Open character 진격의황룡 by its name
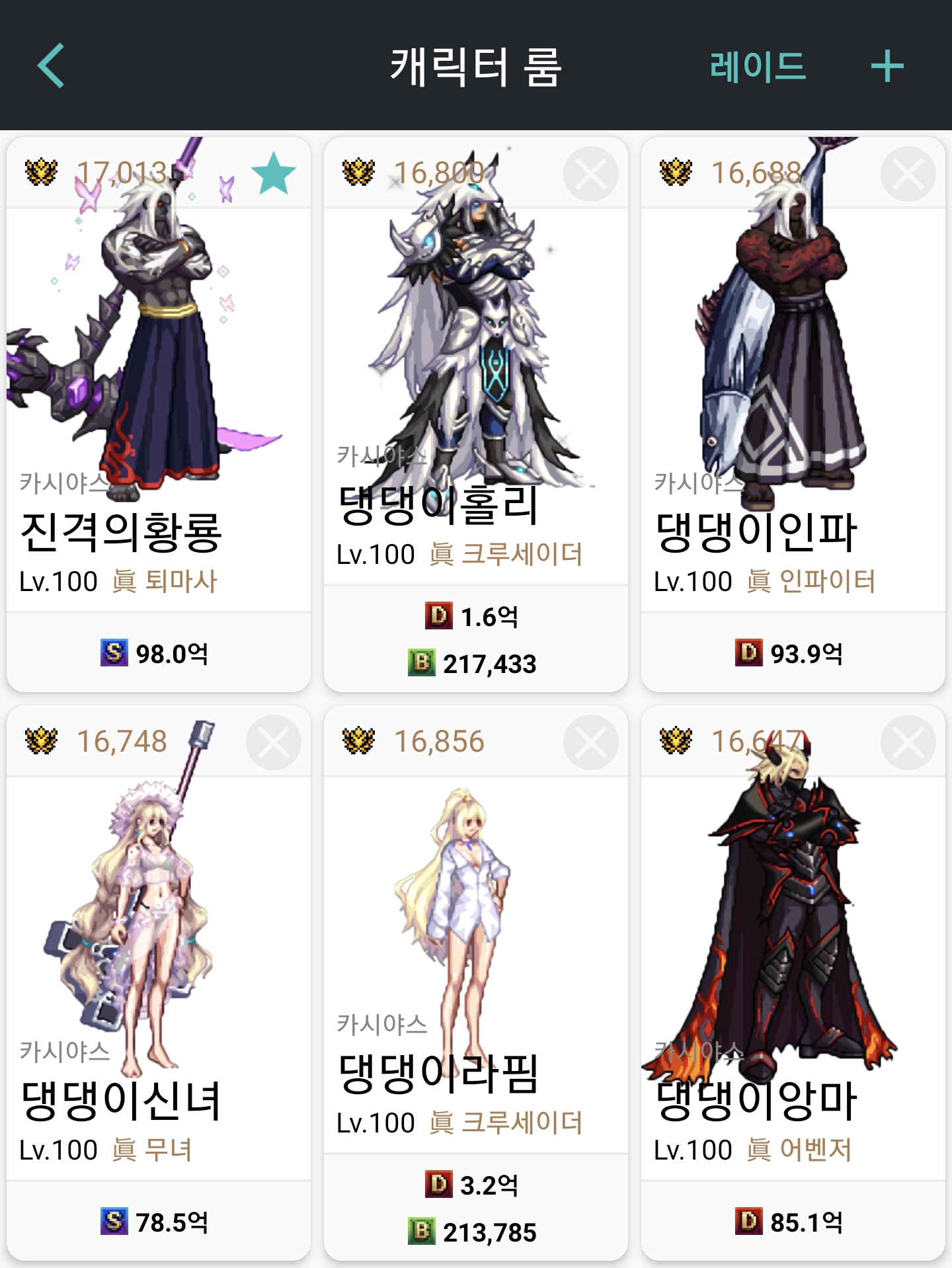 pos(121,532)
